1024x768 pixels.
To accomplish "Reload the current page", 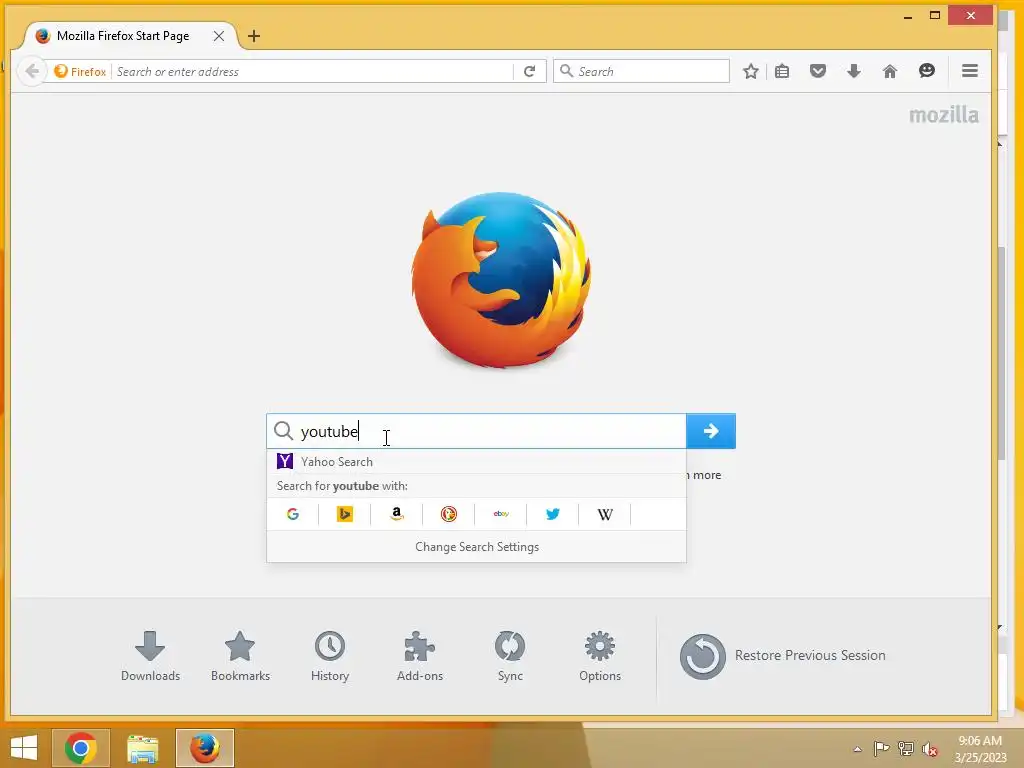I will point(530,71).
